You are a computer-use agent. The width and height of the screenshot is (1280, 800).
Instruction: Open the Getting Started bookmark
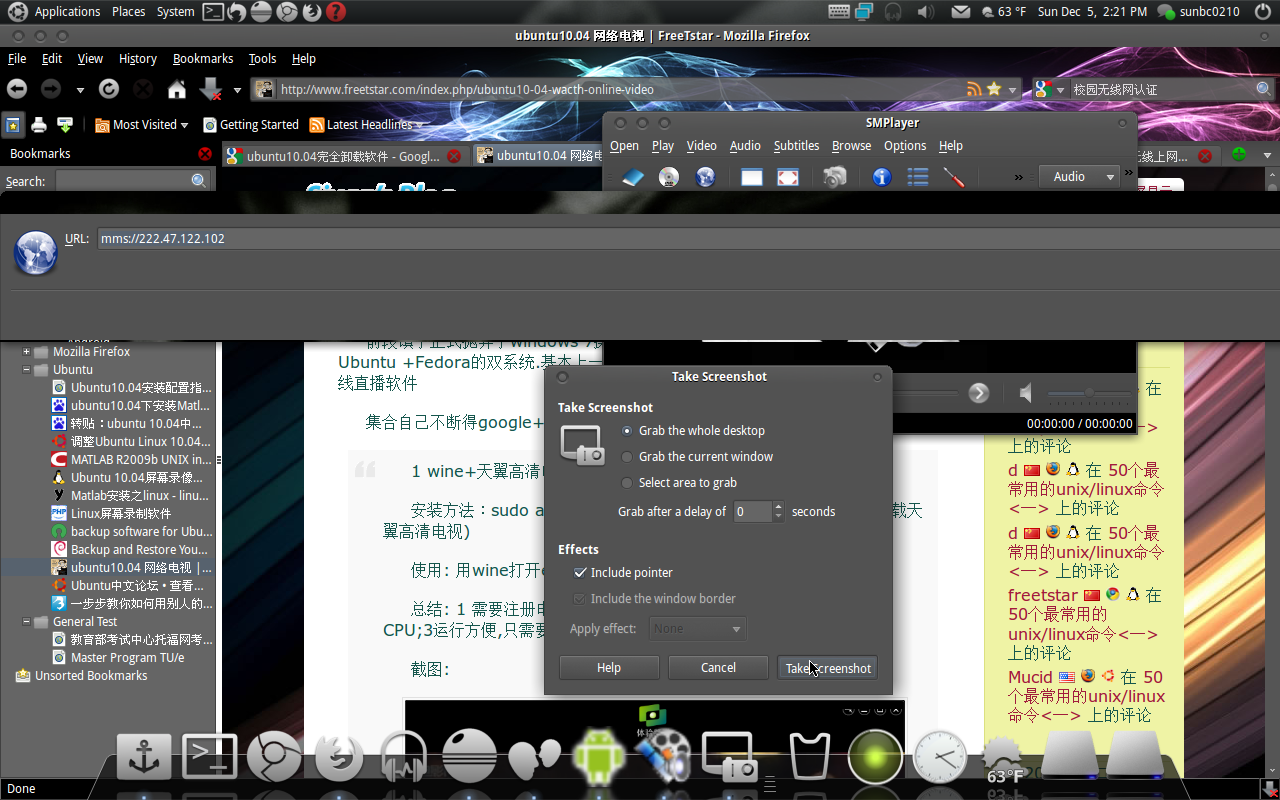pyautogui.click(x=251, y=125)
